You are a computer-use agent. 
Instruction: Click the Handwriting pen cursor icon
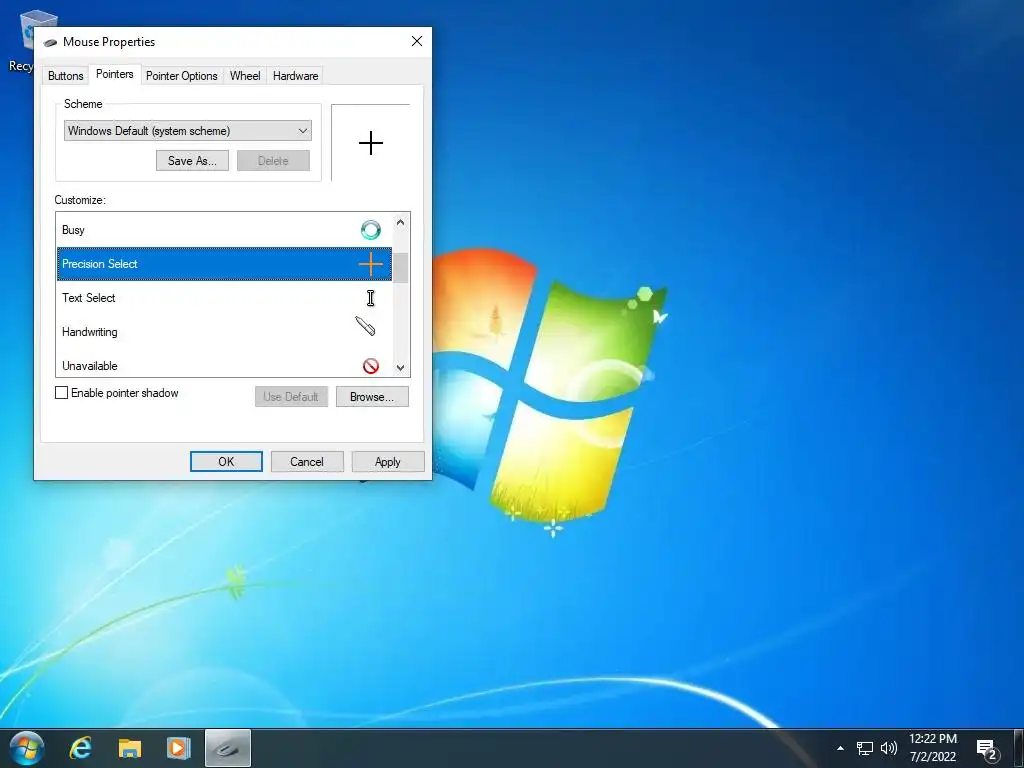365,326
